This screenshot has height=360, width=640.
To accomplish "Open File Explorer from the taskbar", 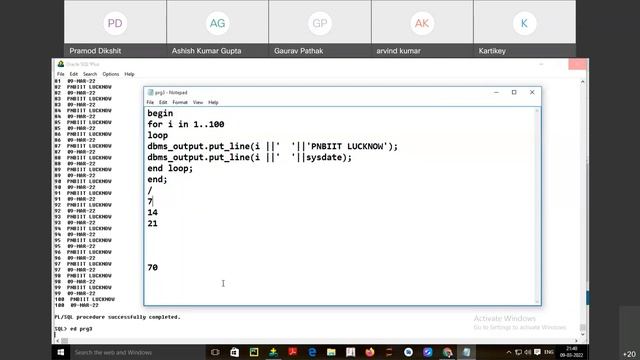I will (331, 352).
